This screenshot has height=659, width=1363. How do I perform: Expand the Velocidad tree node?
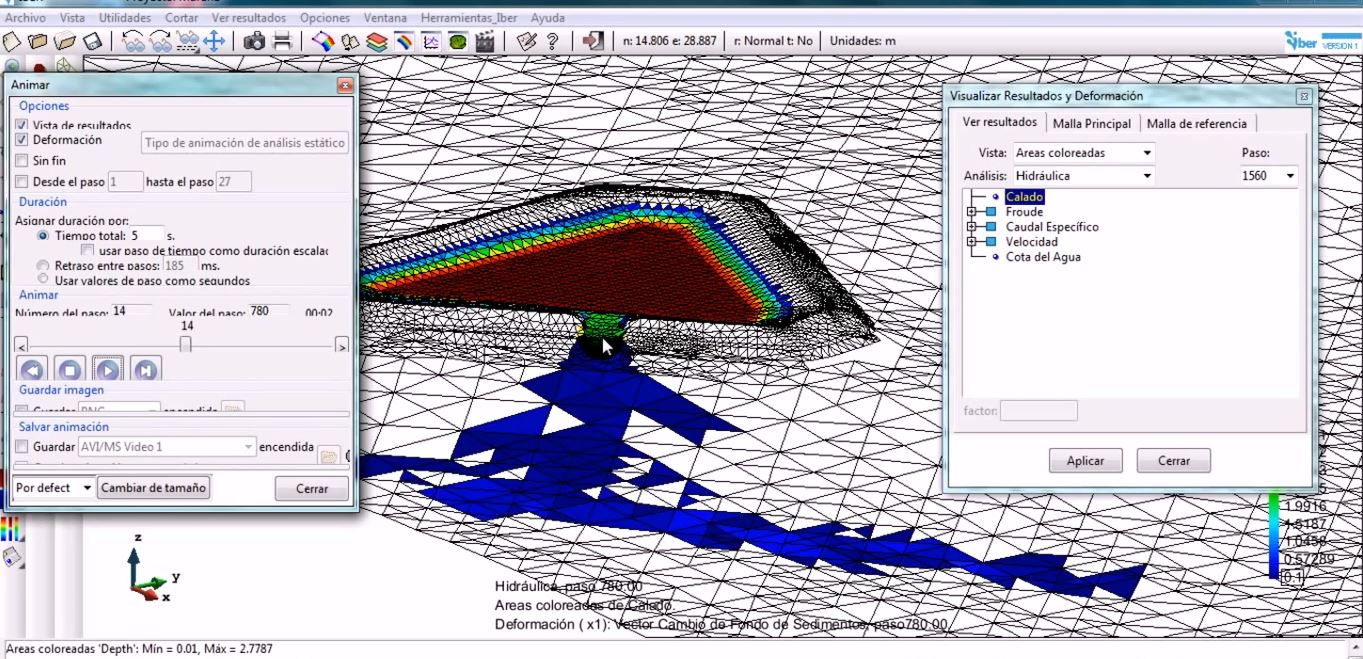tap(972, 242)
